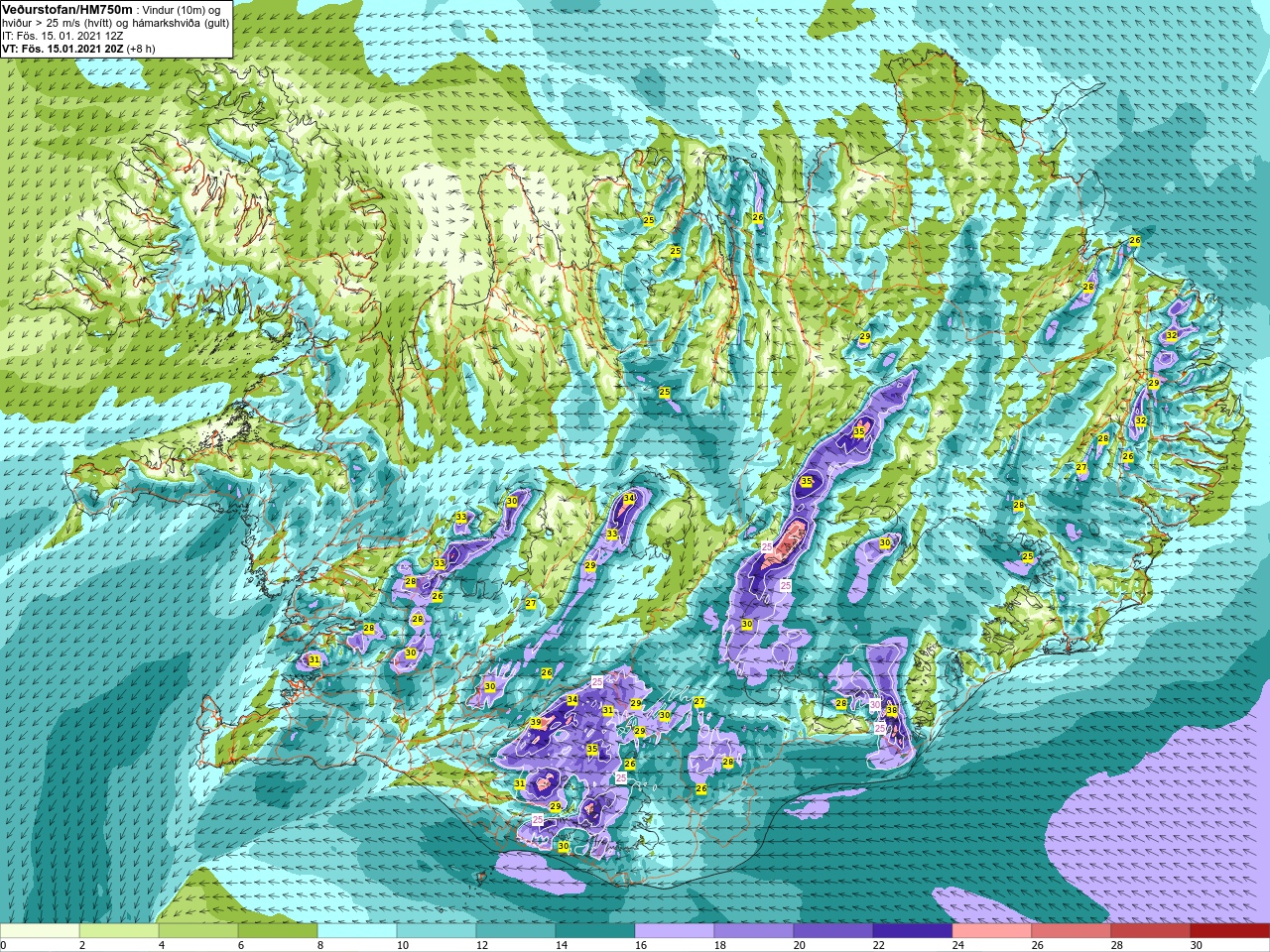The width and height of the screenshot is (1270, 952).
Task: Click the legend tick value 24
Action: (957, 945)
